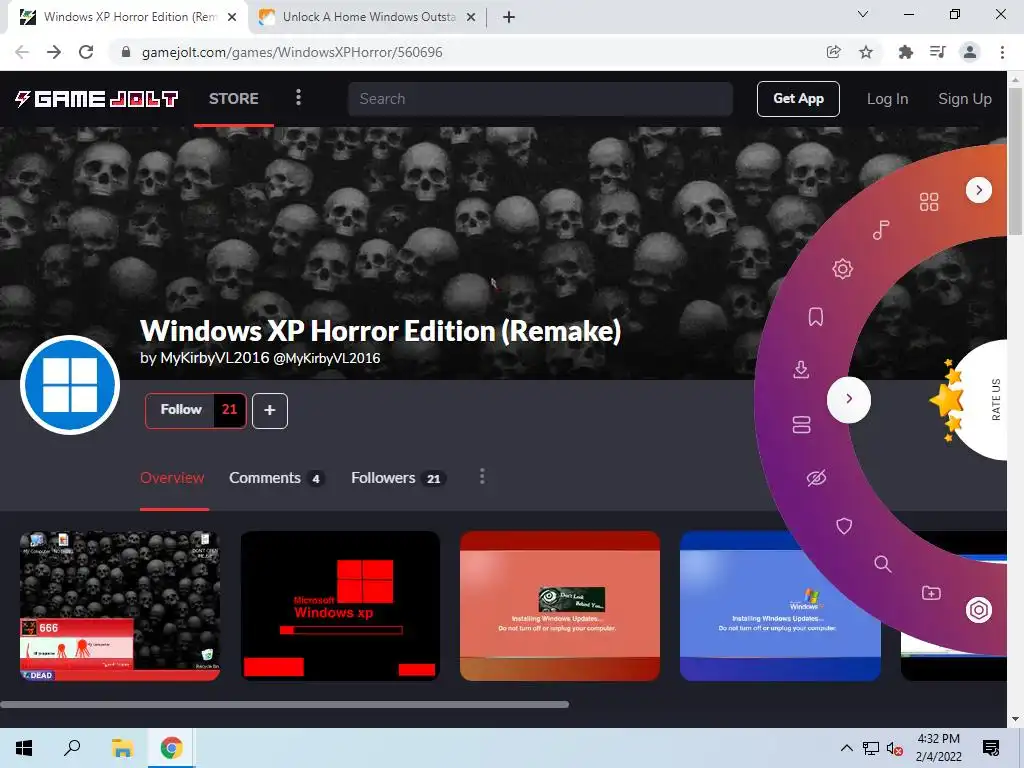The width and height of the screenshot is (1024, 768).
Task: Bookmark this page with the star icon
Action: coord(866,52)
